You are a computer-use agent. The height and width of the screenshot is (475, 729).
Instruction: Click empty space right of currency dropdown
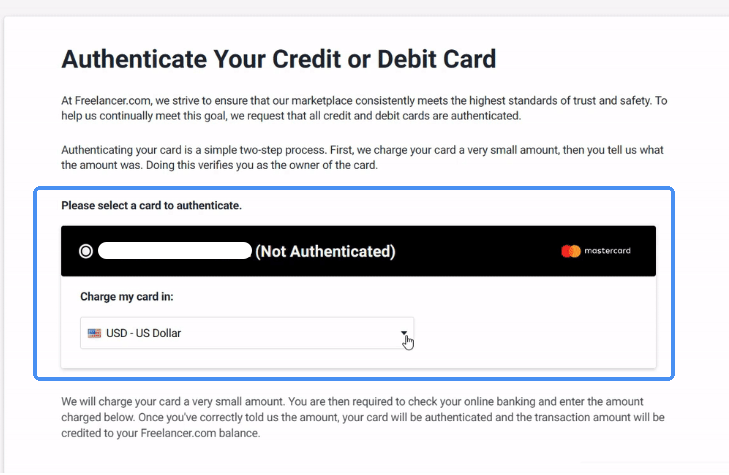pyautogui.click(x=535, y=333)
